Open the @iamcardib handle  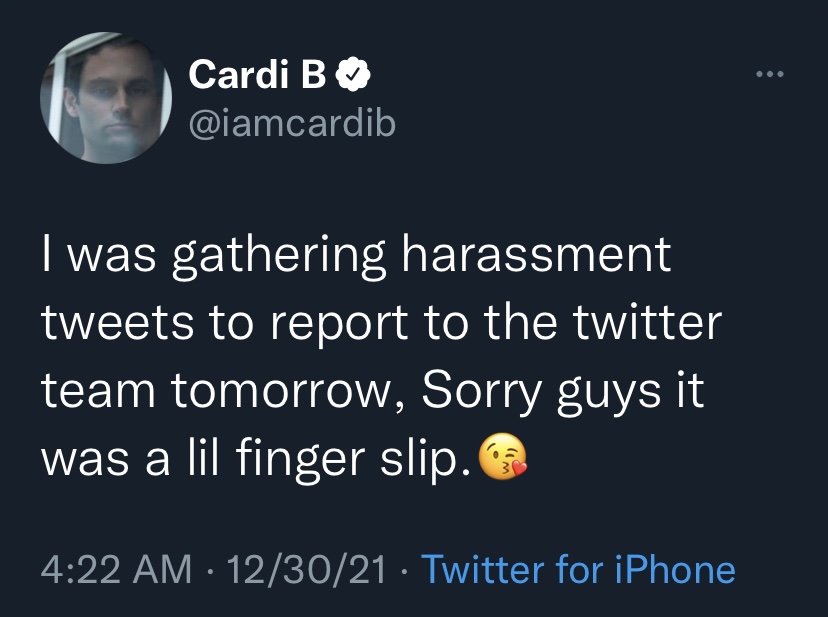click(292, 124)
